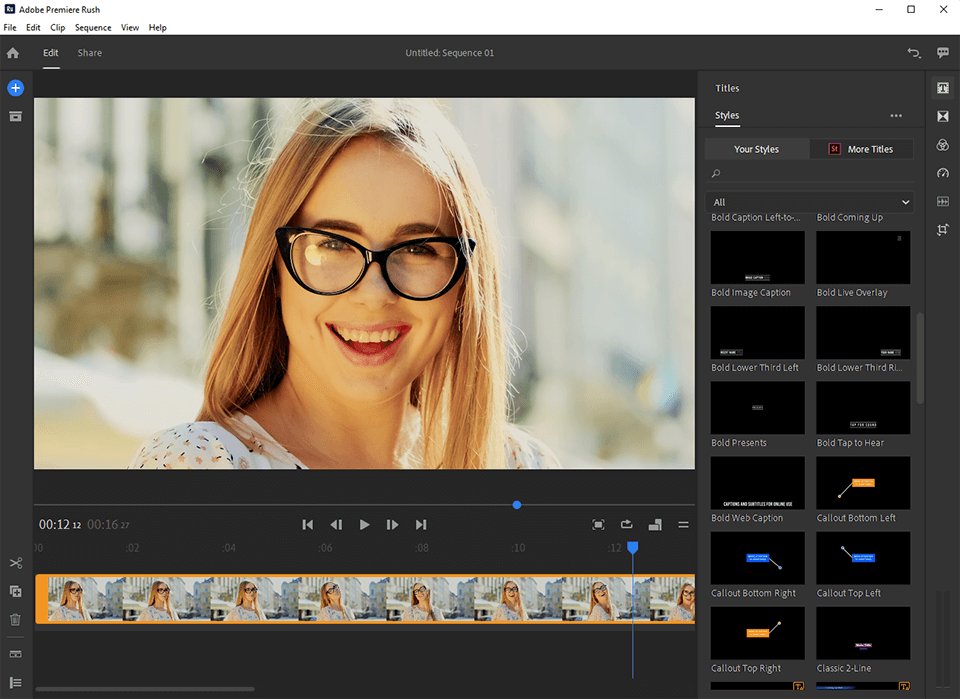Toggle full screen preview

pos(598,524)
